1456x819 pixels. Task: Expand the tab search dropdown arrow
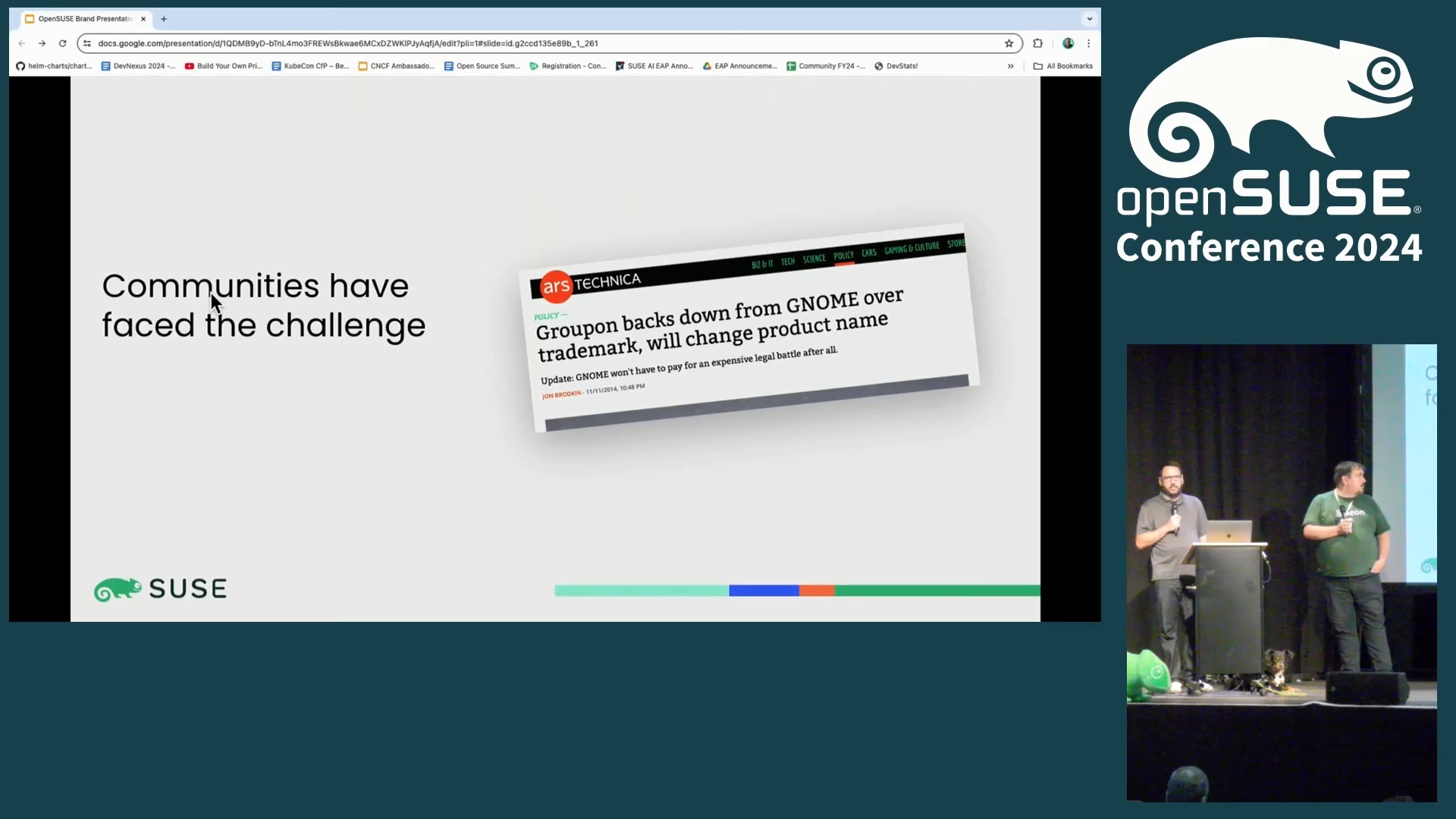click(1089, 19)
